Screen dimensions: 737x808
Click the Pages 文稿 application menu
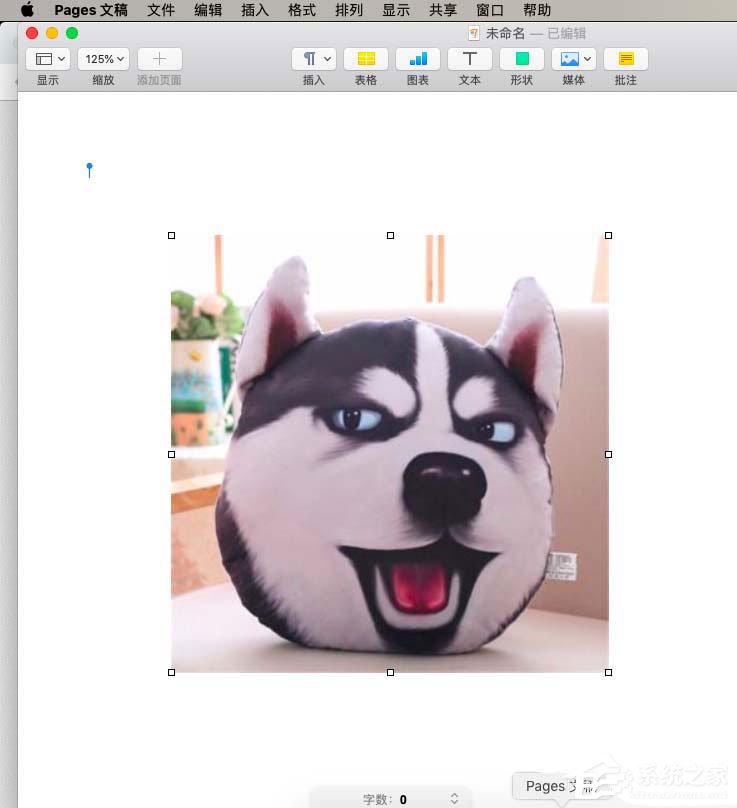[x=91, y=10]
